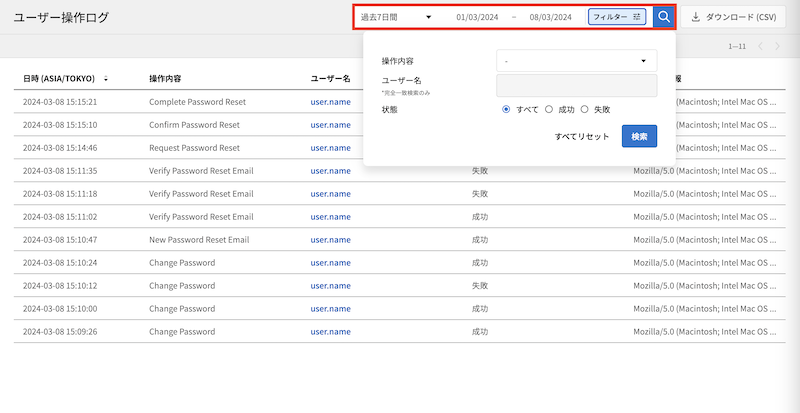Open user.name link in the 15:11:02 row
This screenshot has height=413, width=800.
[x=331, y=216]
